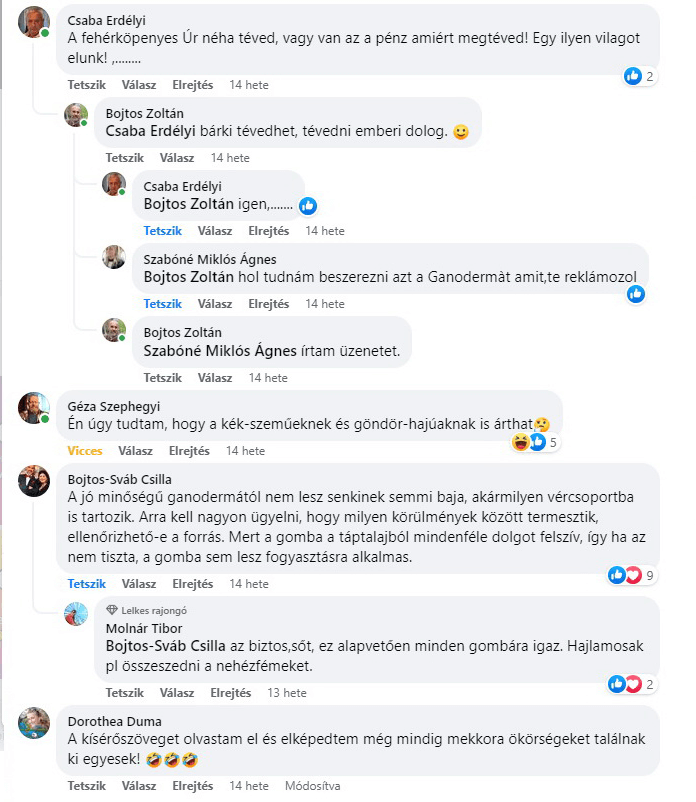Viewport: 696px width, 802px height.
Task: Click 'Elrejtés' under Molnár Tibor's reply
Action: pyautogui.click(x=231, y=693)
